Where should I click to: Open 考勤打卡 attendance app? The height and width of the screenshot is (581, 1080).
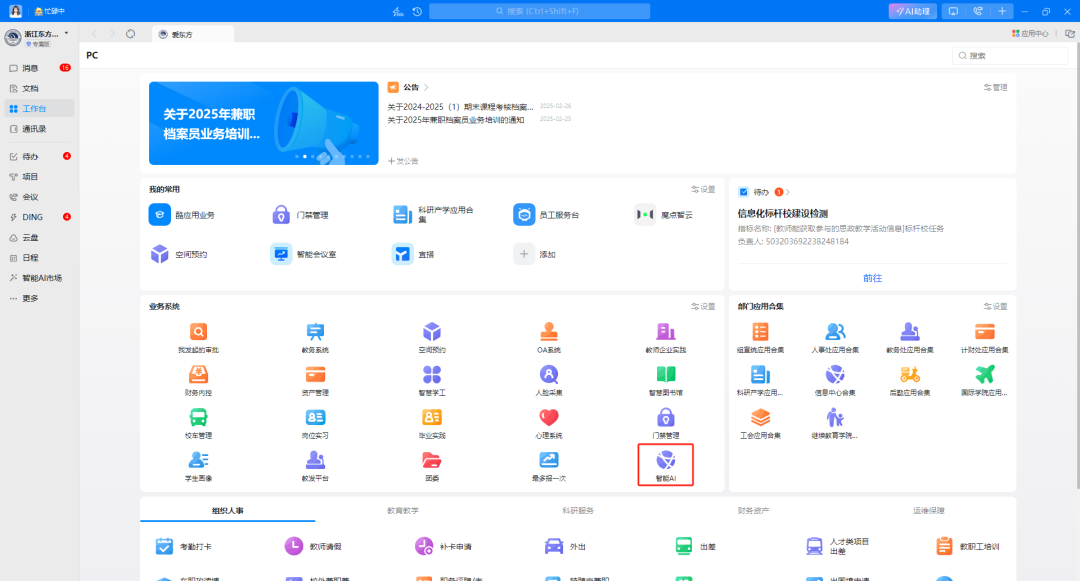click(x=165, y=547)
